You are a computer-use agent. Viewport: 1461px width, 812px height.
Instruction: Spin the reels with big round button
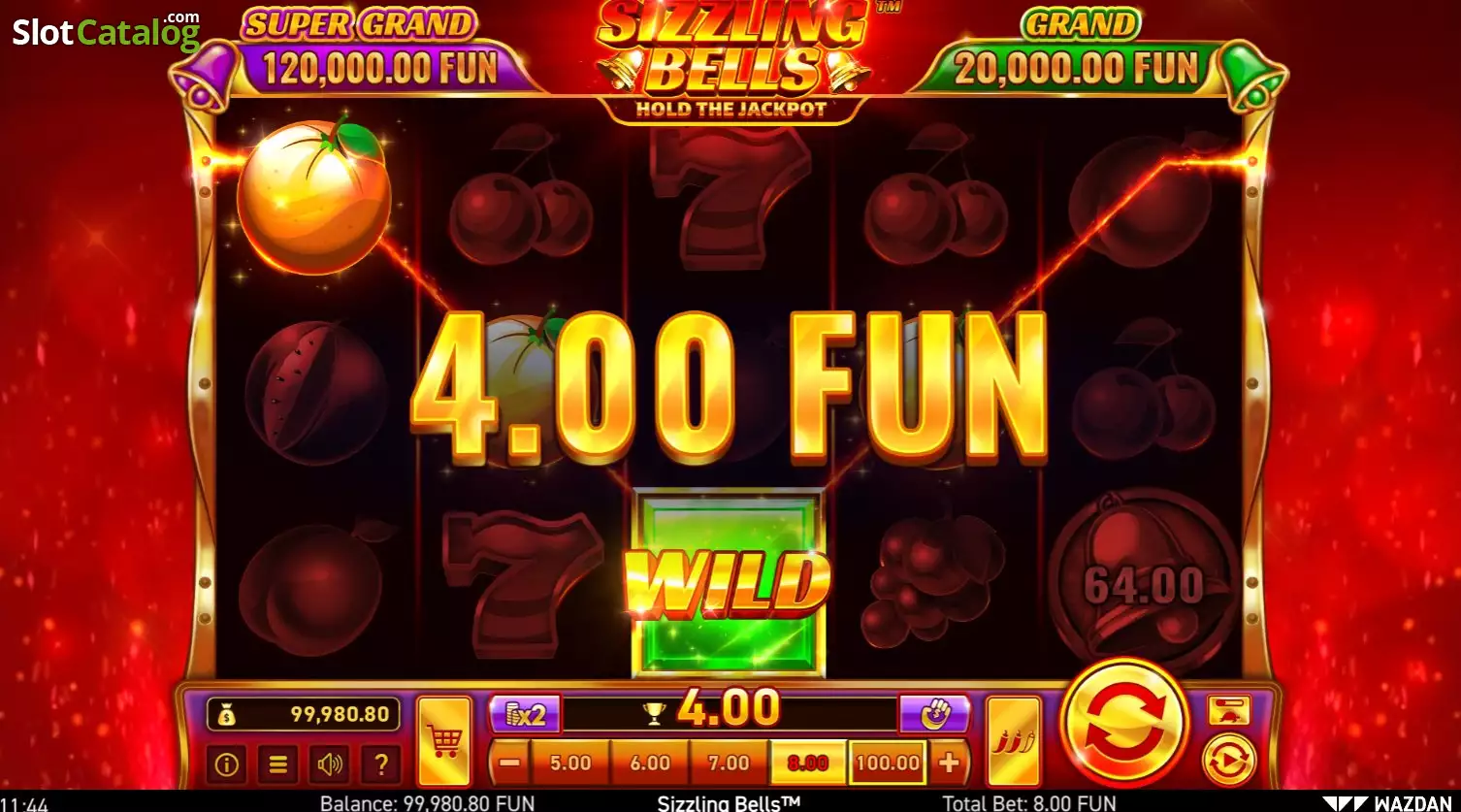click(x=1126, y=723)
